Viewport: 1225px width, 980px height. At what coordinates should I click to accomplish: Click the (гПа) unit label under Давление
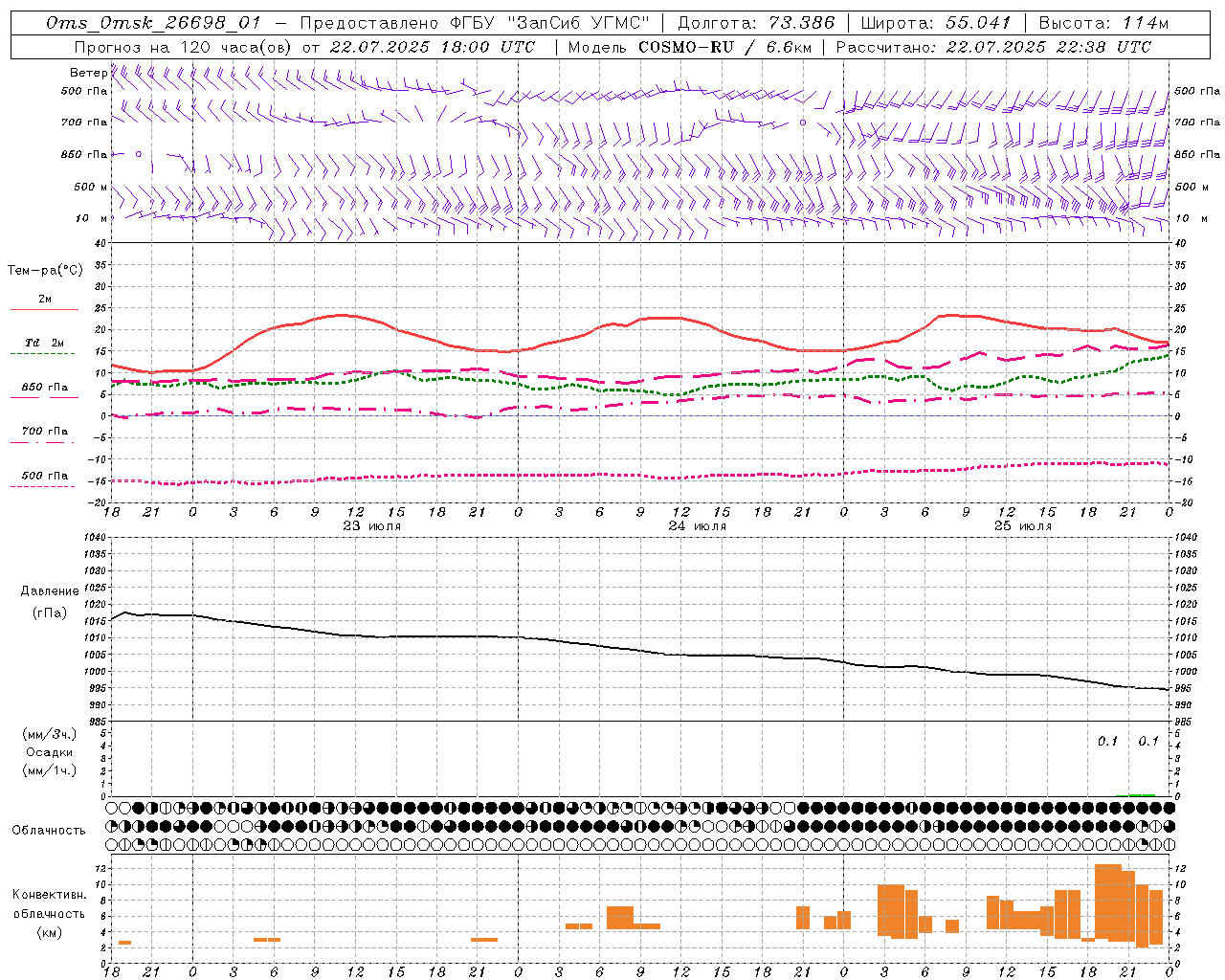tap(50, 612)
